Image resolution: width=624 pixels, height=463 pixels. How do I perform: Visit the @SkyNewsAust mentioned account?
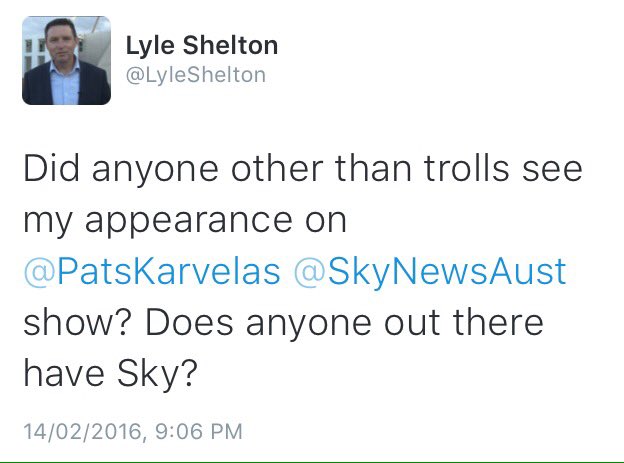pos(430,273)
